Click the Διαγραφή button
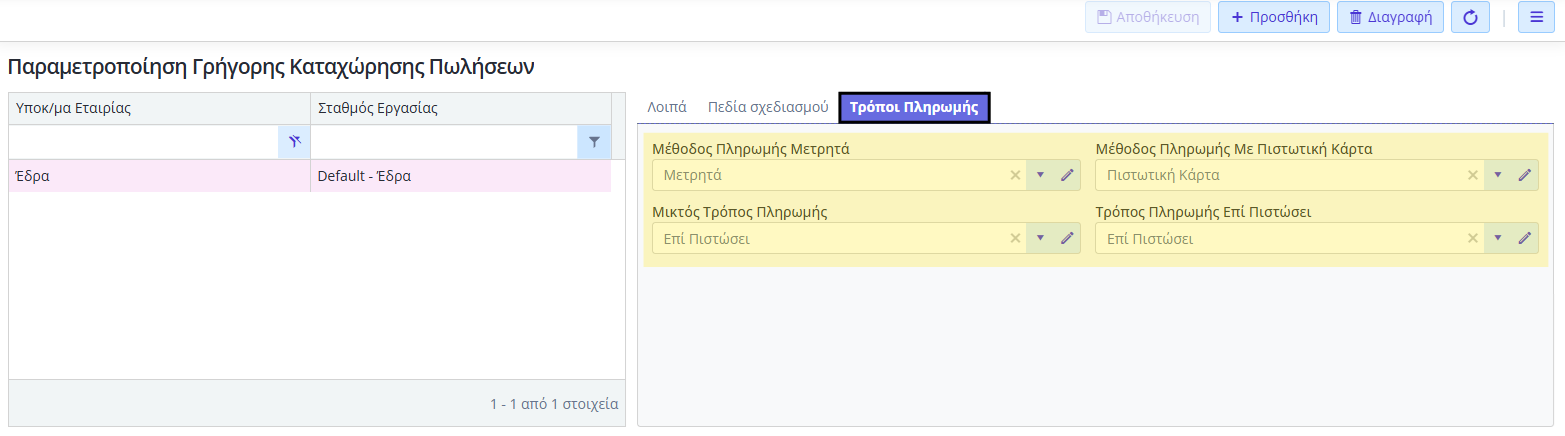 [1390, 17]
